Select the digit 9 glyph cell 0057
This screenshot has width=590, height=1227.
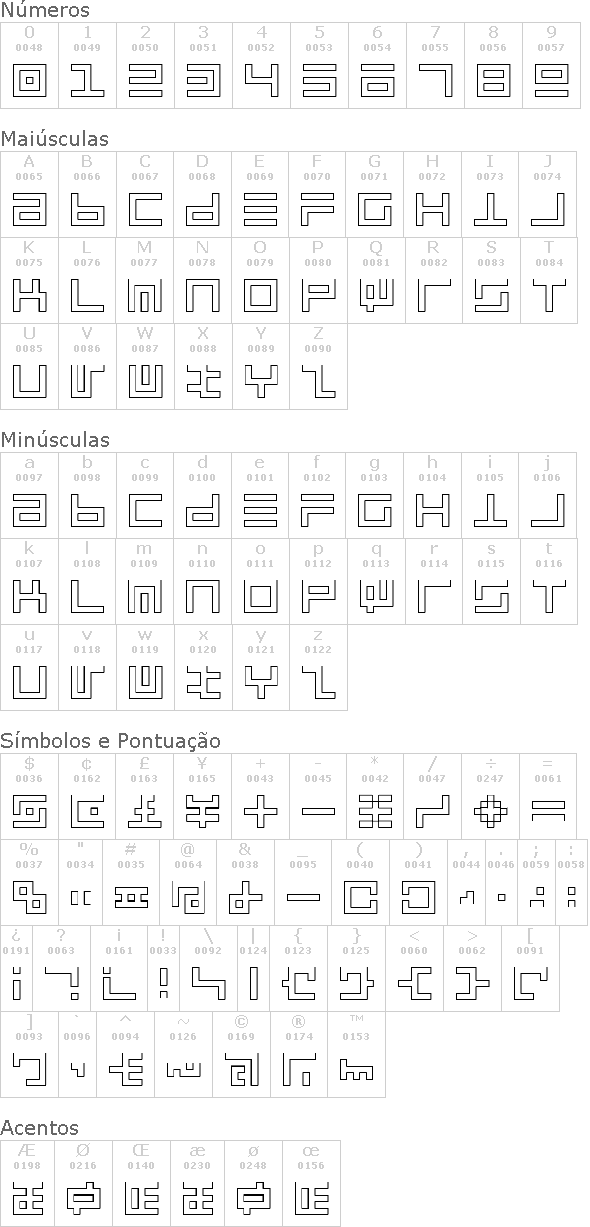(550, 66)
